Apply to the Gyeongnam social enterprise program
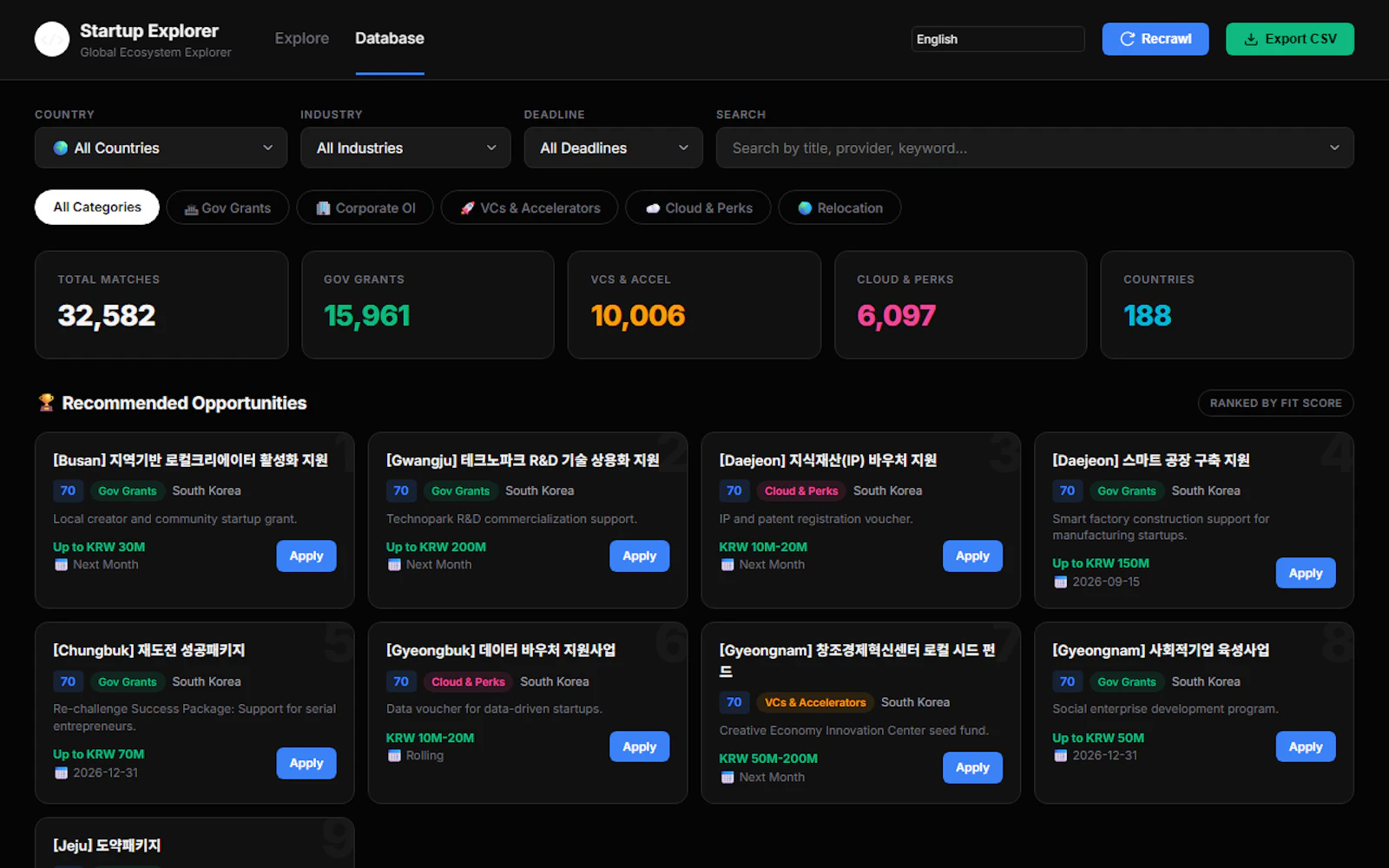The width and height of the screenshot is (1389, 868). [x=1306, y=747]
